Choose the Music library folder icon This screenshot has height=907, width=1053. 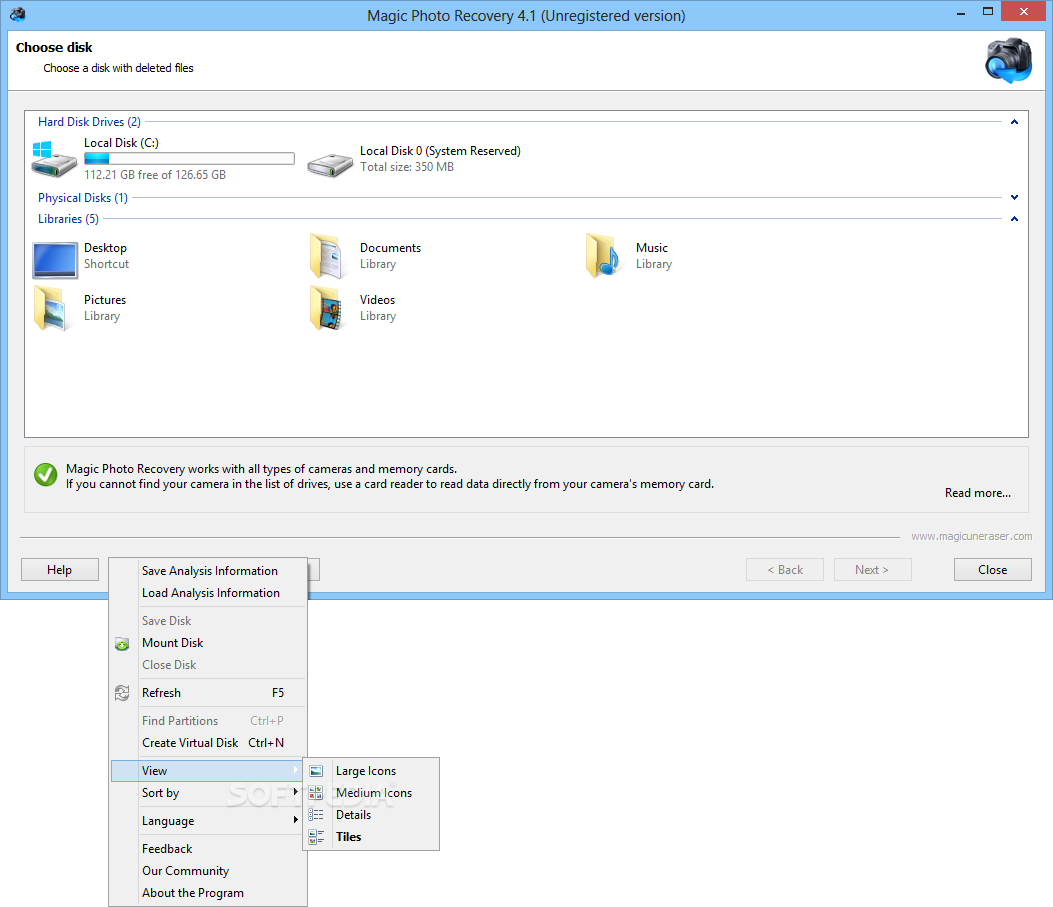(x=604, y=256)
